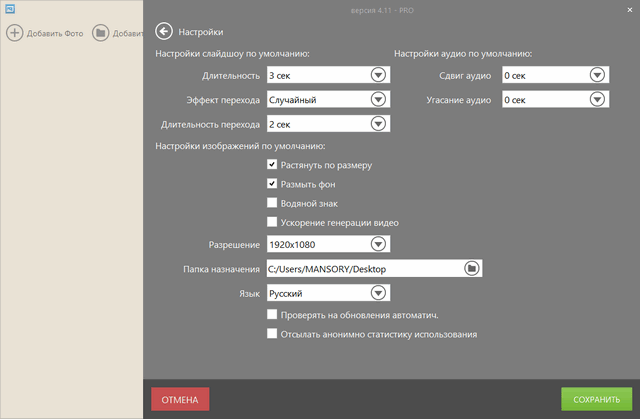Click the back arrow next to Настройки
Viewport: 640px width, 419px height.
click(164, 32)
